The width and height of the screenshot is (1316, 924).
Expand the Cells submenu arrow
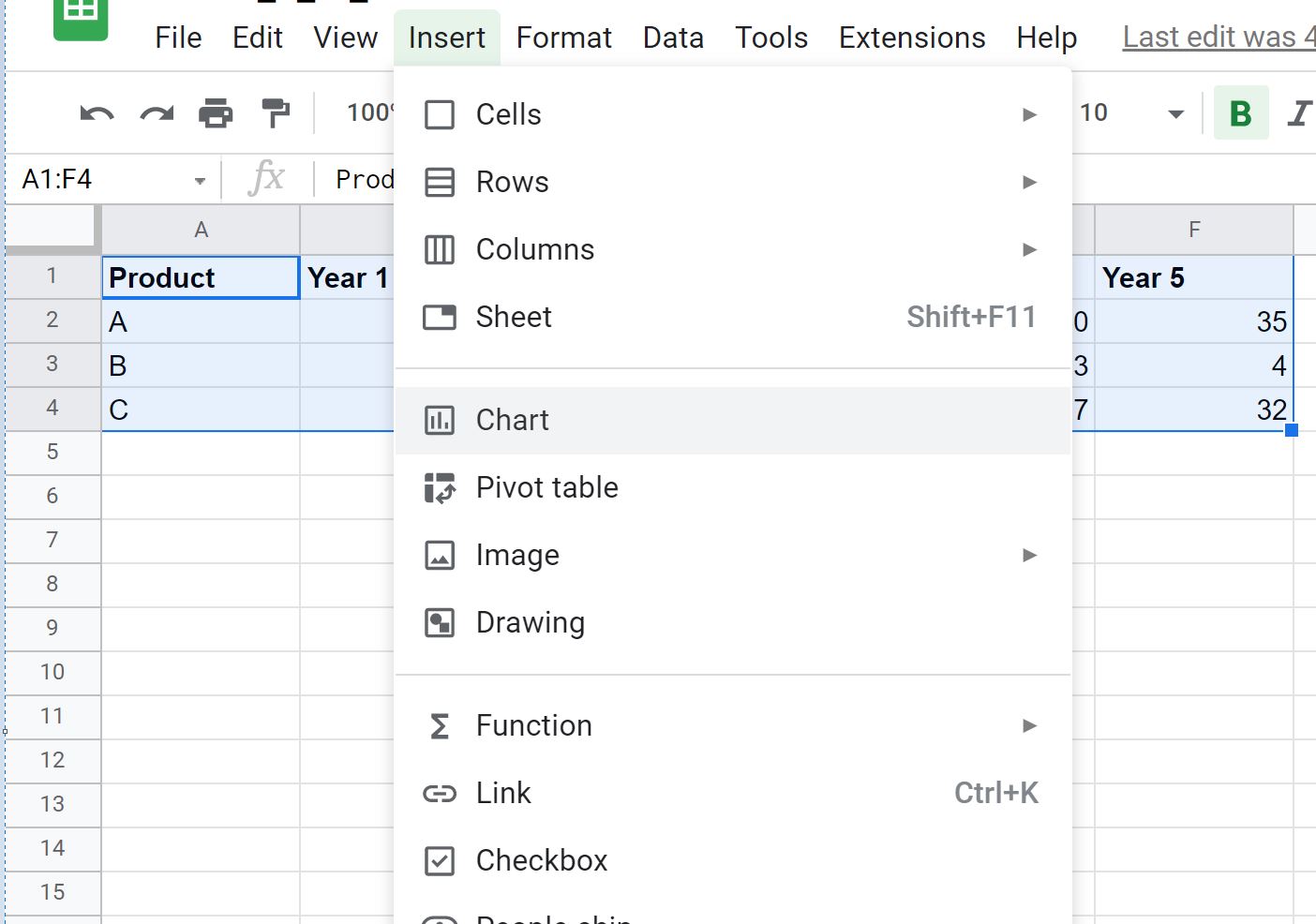click(1029, 114)
